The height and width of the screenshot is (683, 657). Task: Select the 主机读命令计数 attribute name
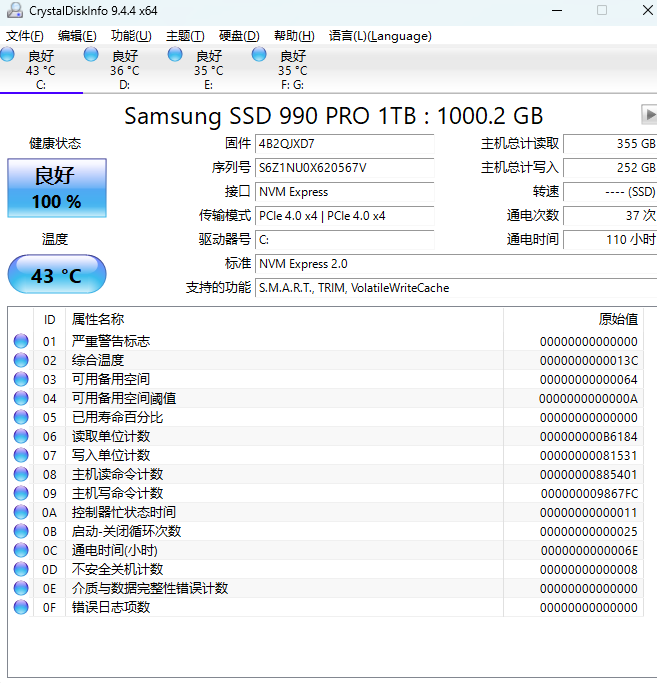tap(118, 474)
